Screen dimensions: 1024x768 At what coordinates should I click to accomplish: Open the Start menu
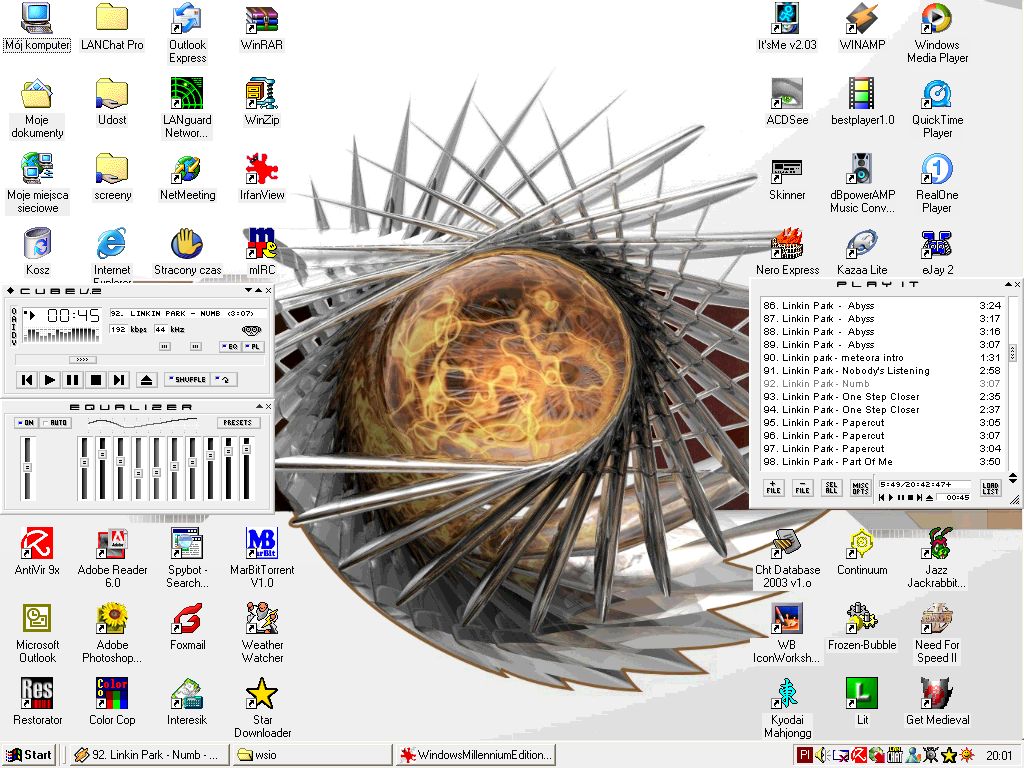pos(30,755)
